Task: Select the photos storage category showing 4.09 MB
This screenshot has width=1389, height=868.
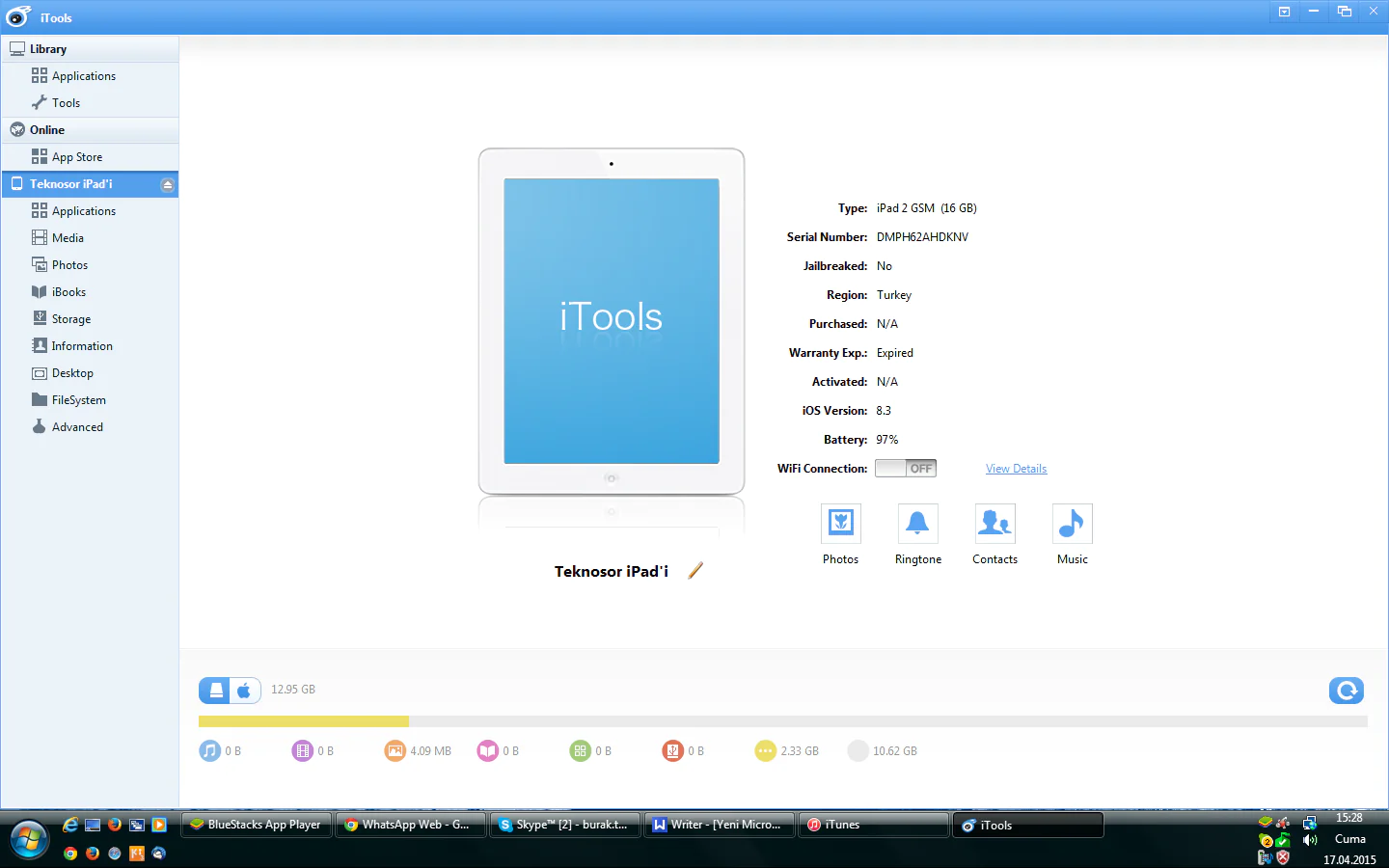Action: click(x=395, y=750)
